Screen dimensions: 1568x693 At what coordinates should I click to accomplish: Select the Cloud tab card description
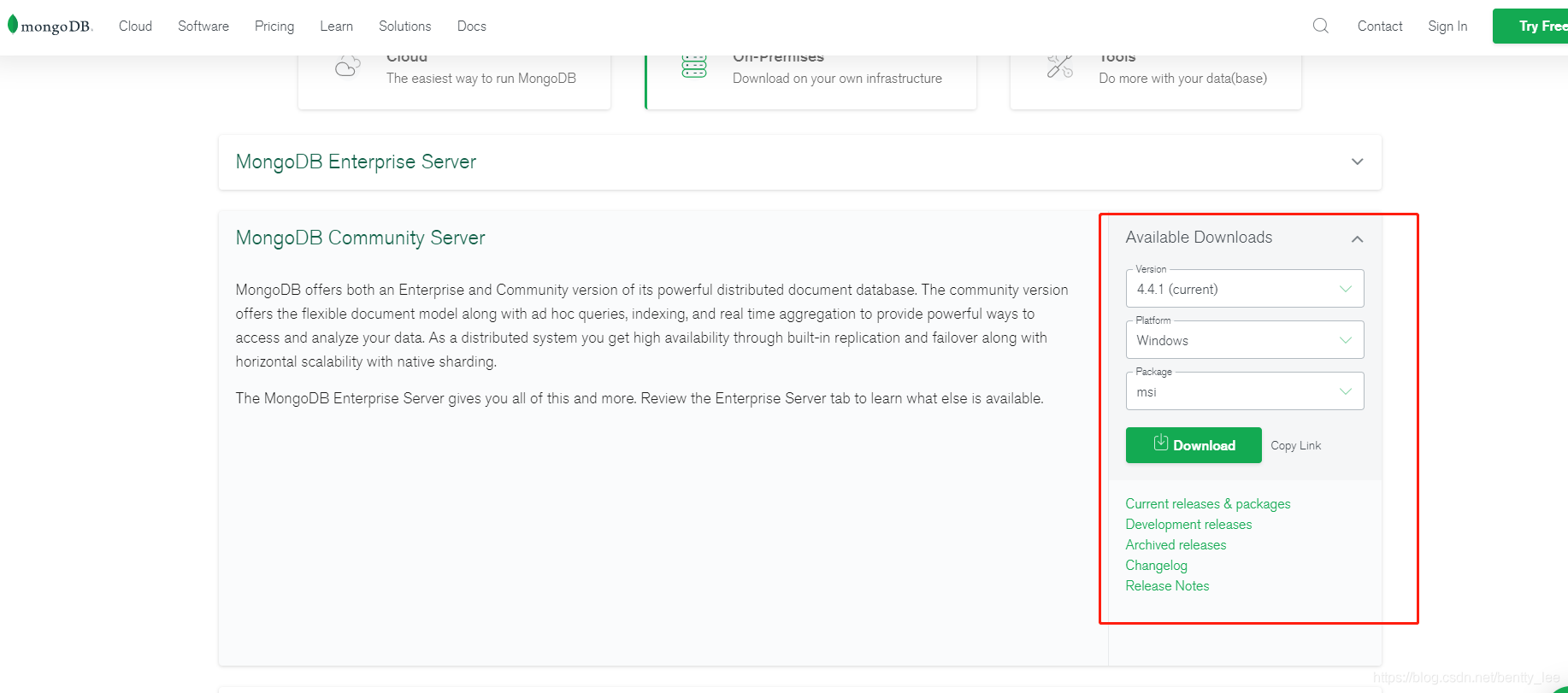pos(481,79)
